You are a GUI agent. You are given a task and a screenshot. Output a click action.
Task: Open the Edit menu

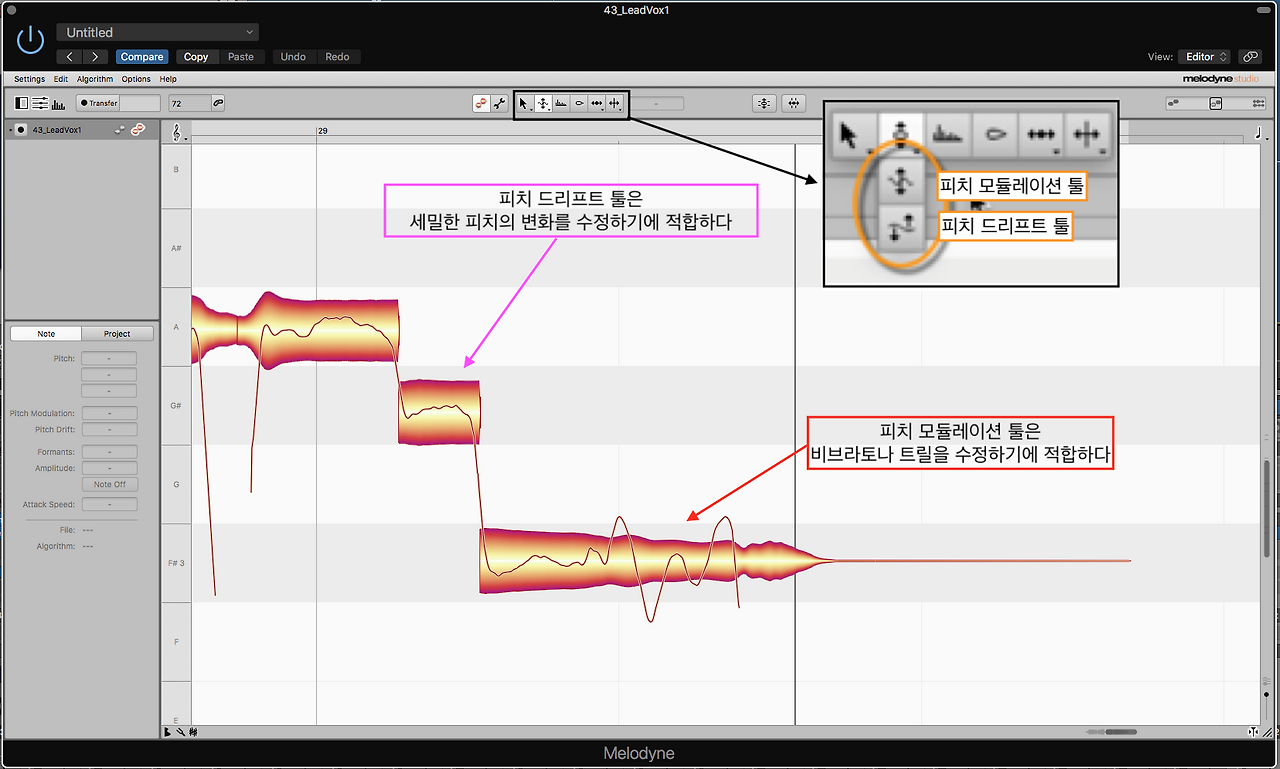61,79
